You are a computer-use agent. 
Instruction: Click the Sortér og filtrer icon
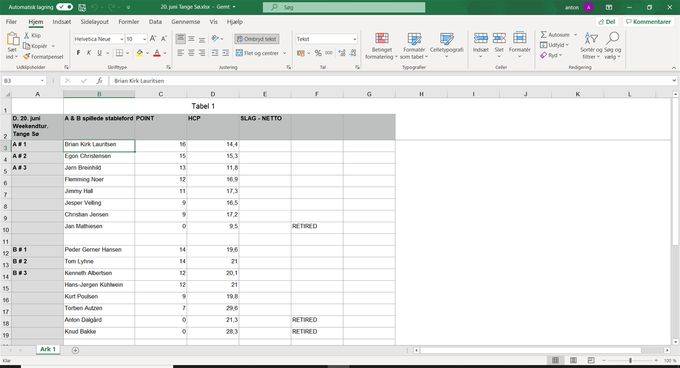591,46
